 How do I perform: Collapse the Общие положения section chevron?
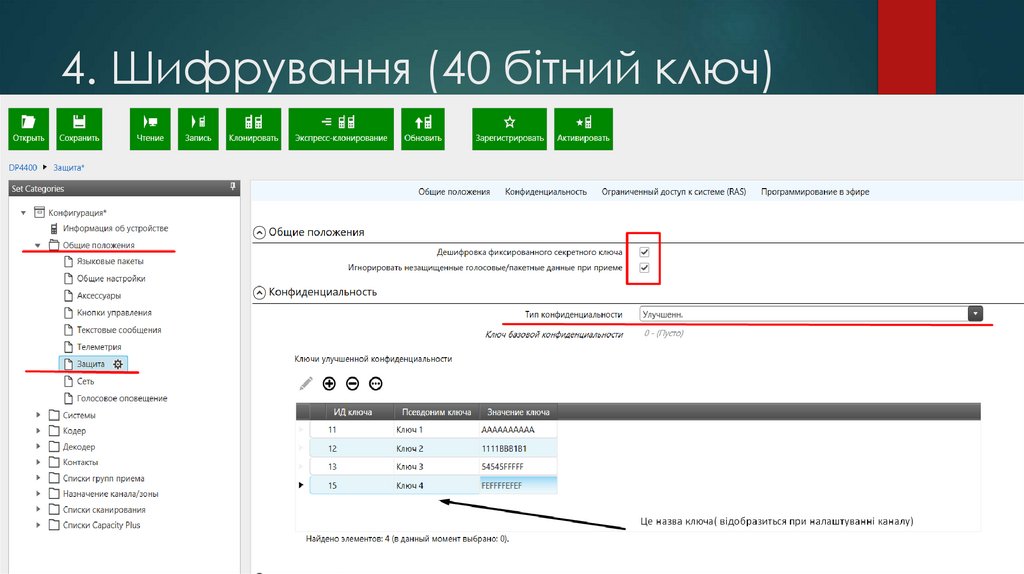coord(259,232)
